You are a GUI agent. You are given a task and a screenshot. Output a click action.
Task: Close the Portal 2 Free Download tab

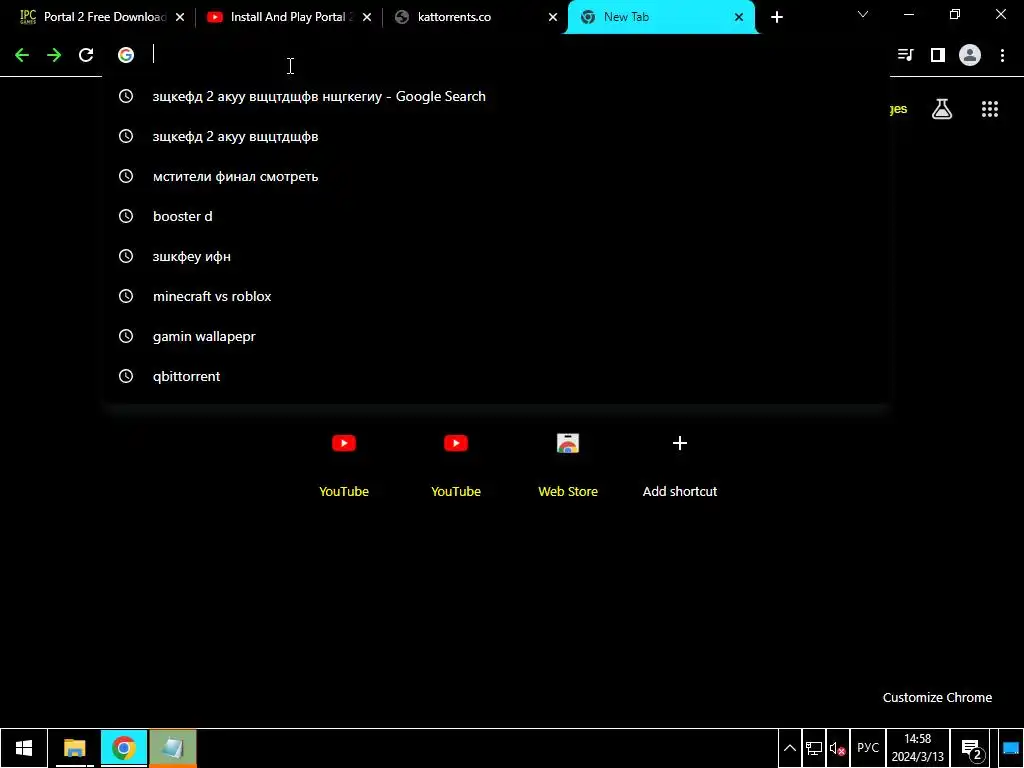click(180, 17)
